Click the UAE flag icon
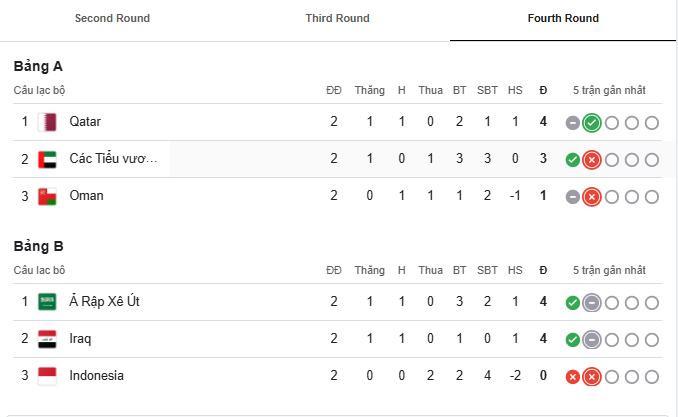The image size is (678, 417). (x=47, y=159)
